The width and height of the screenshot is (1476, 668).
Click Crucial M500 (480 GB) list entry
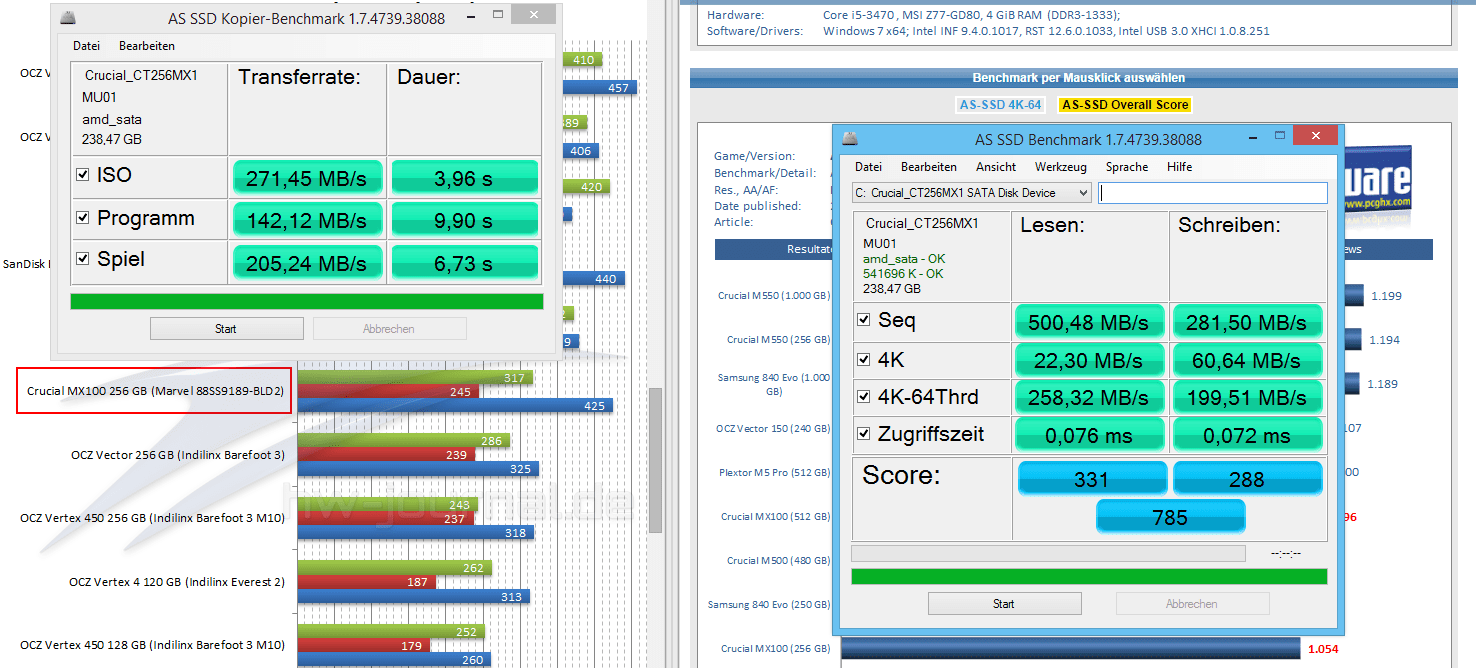(779, 560)
